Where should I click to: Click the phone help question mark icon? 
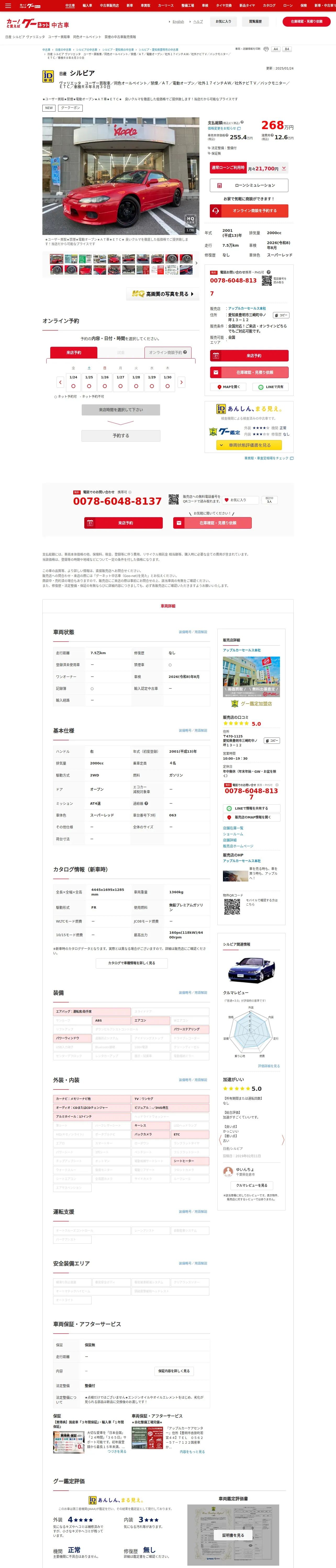[x=268, y=272]
